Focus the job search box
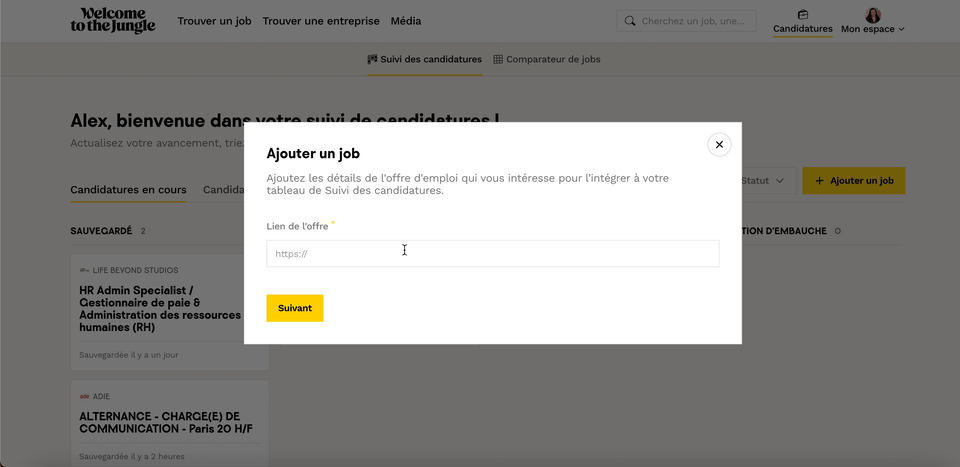 click(x=692, y=21)
